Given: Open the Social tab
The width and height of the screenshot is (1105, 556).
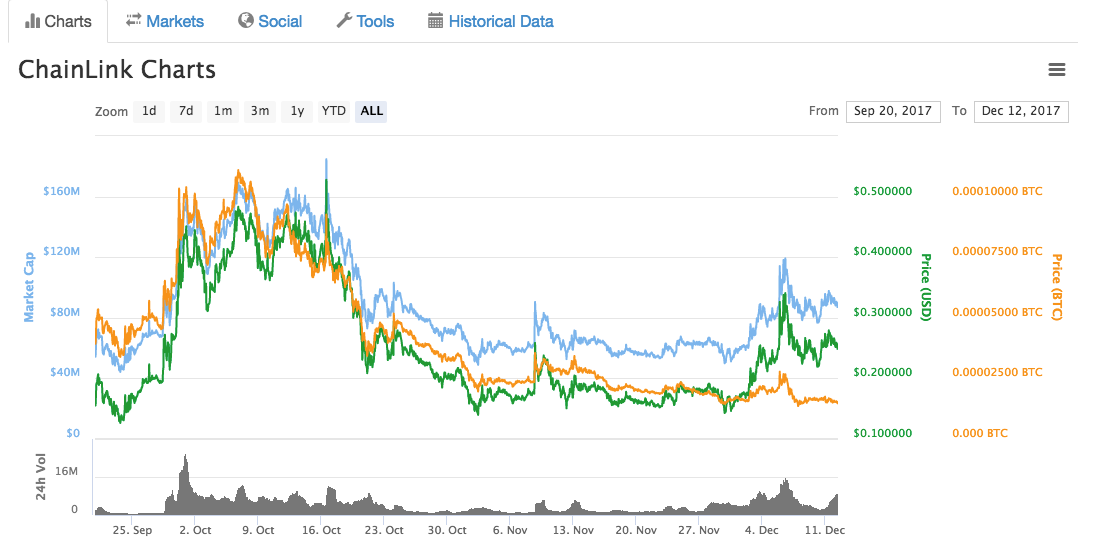Looking at the screenshot, I should [x=270, y=21].
